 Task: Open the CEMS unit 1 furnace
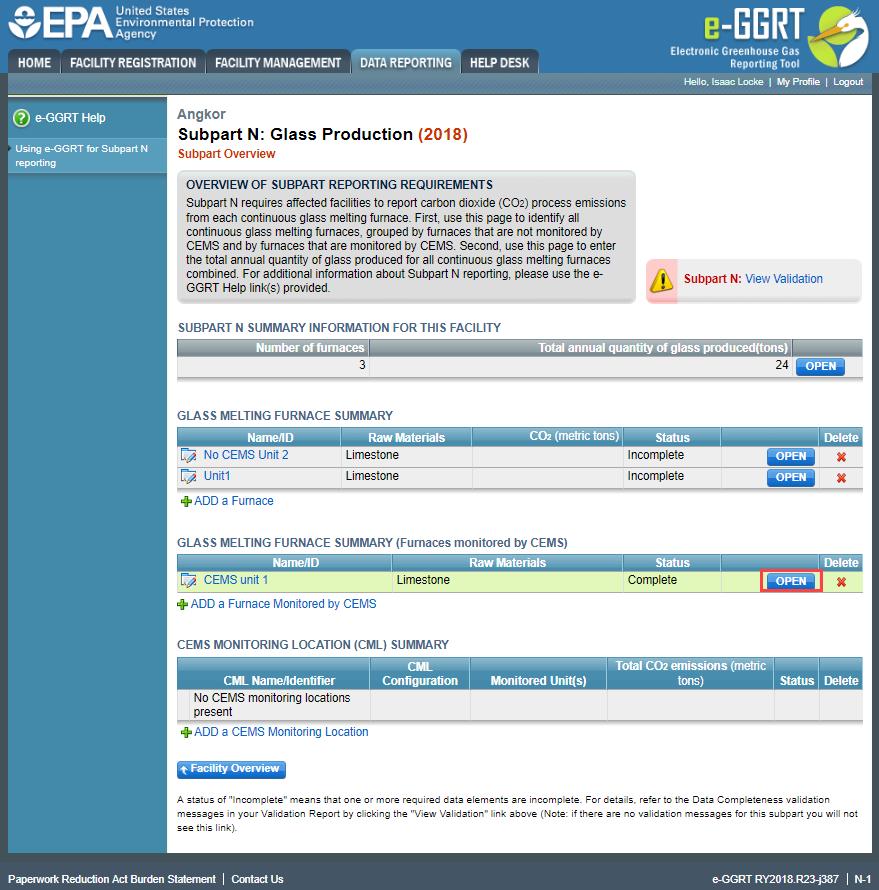[x=790, y=581]
